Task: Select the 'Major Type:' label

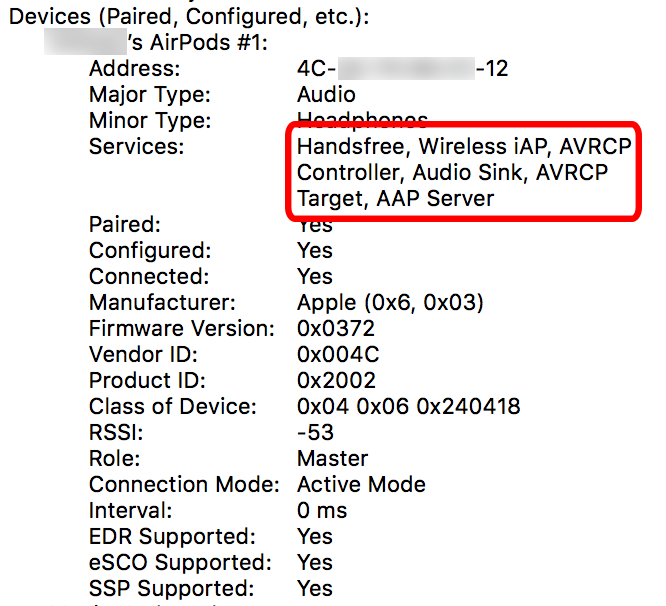Action: (x=150, y=95)
